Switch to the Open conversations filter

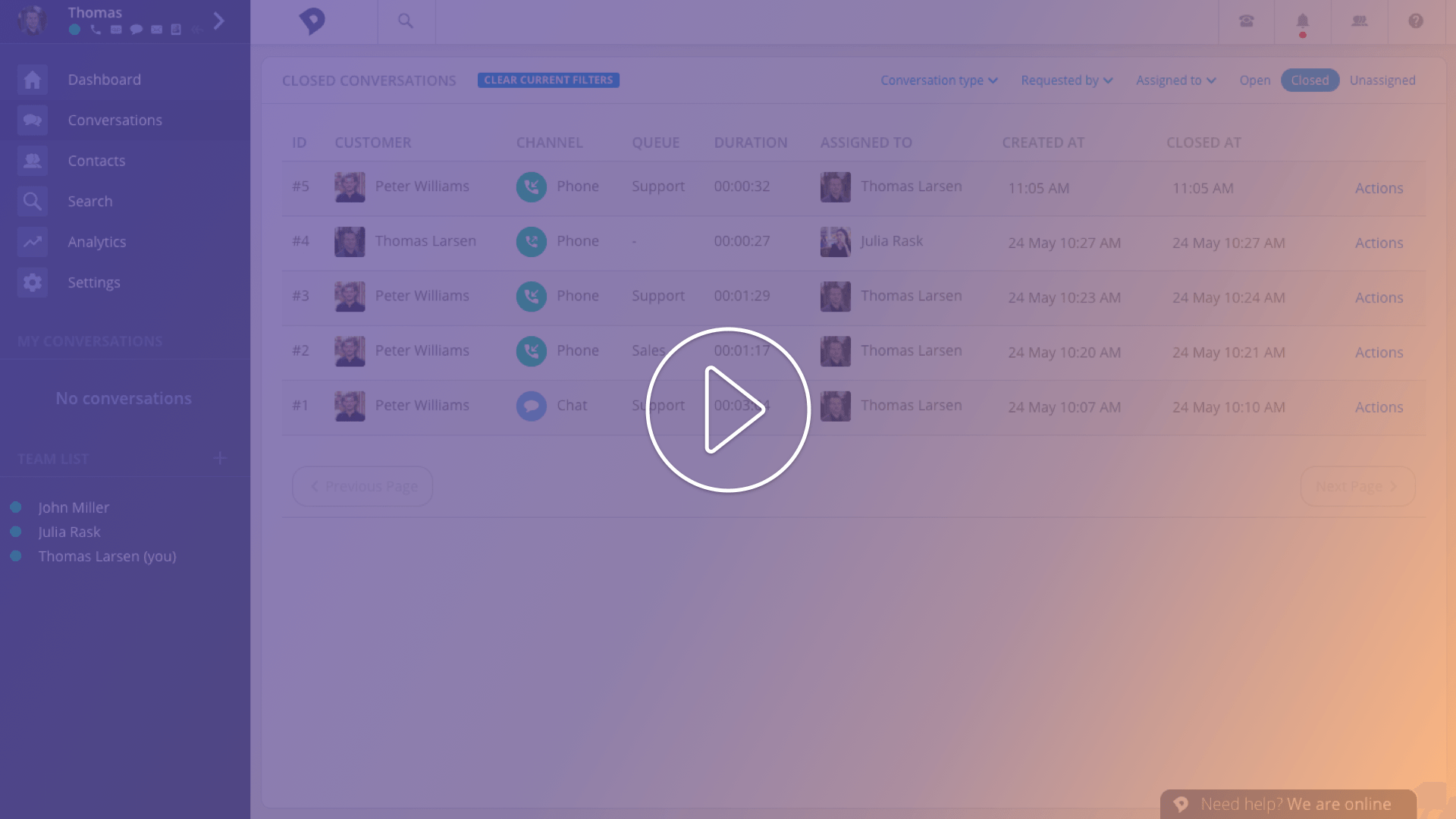pos(1255,80)
